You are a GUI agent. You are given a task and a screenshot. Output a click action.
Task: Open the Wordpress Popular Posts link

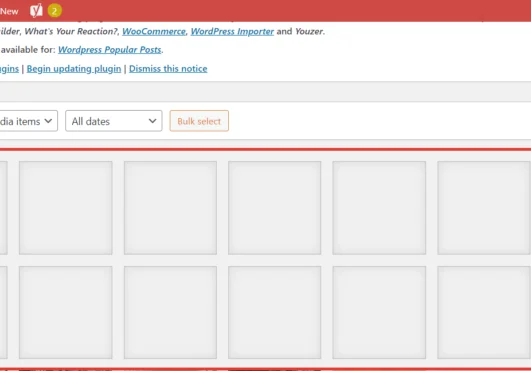pos(110,50)
